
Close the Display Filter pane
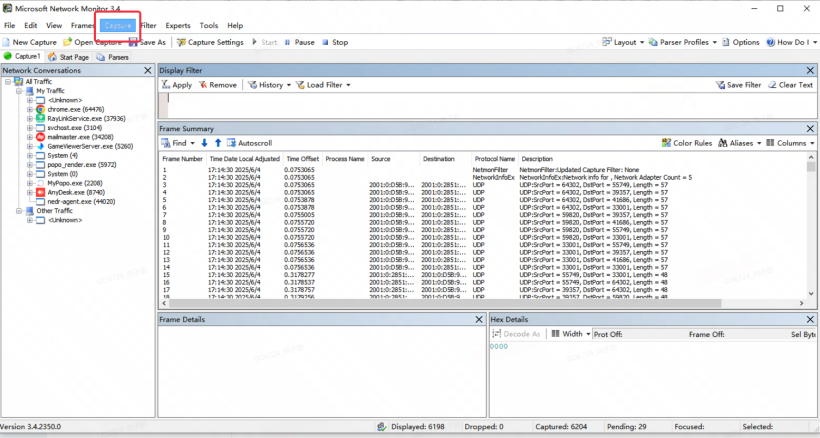point(810,70)
